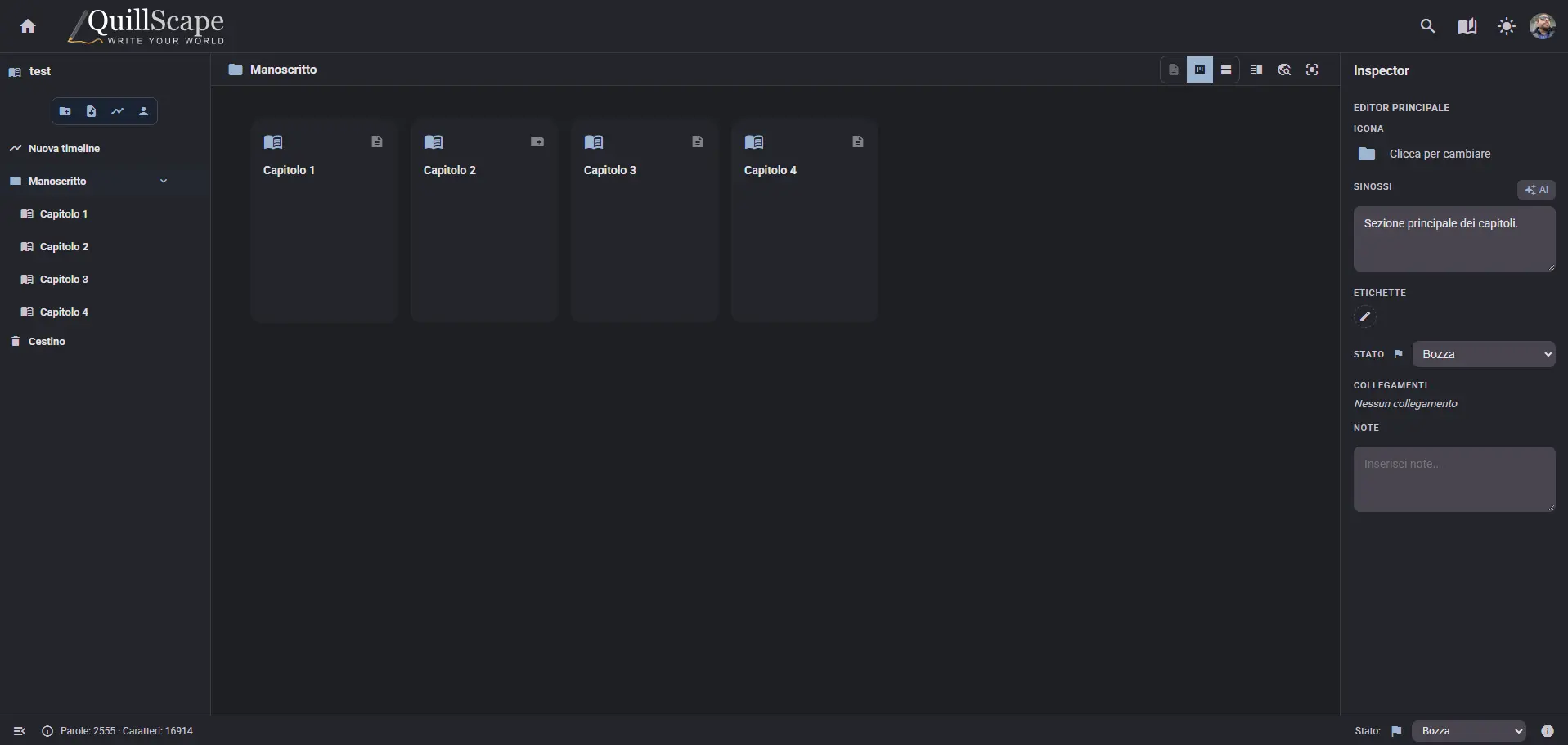Viewport: 1568px width, 745px height.
Task: Collapse the Manoscritto folder chevron
Action: (x=164, y=182)
